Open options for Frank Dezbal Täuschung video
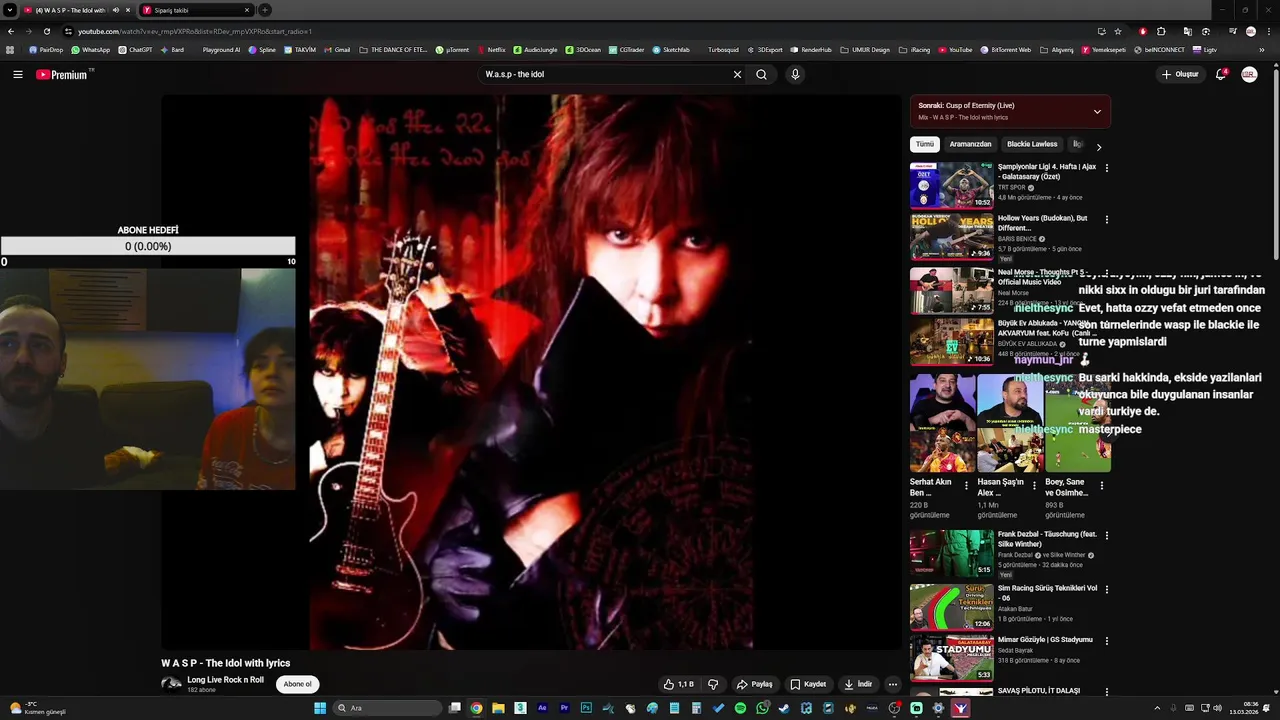Image resolution: width=1280 pixels, height=720 pixels. coord(1106,535)
